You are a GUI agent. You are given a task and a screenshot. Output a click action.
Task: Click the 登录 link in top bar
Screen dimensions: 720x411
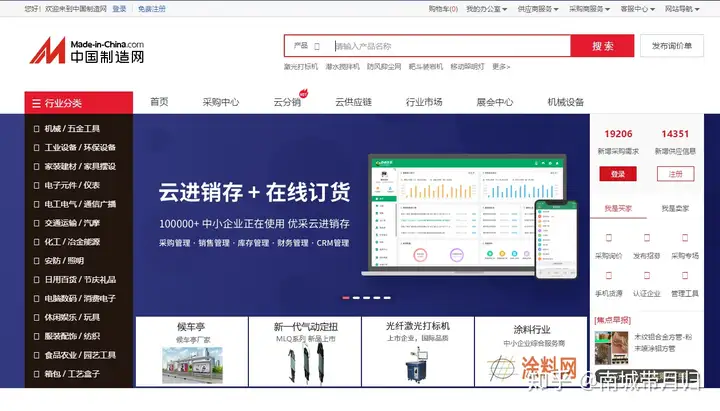119,9
